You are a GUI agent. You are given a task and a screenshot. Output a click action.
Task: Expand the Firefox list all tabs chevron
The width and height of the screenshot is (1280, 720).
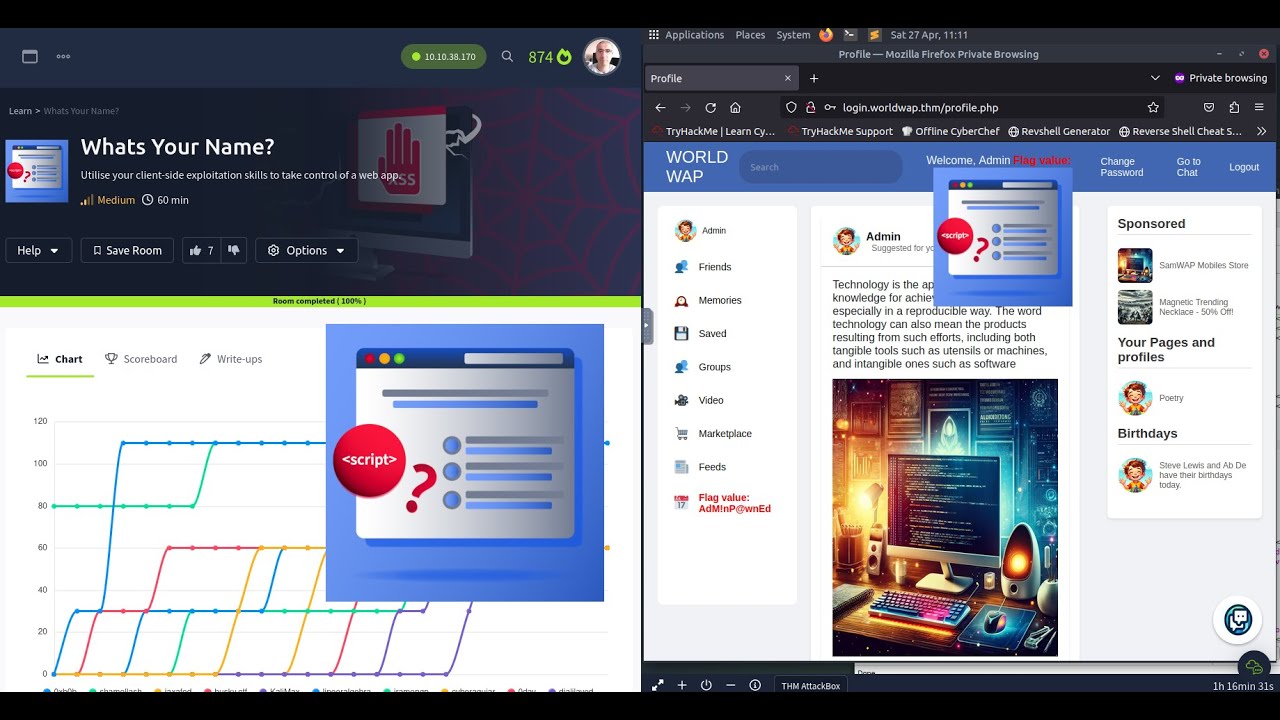tap(1155, 78)
